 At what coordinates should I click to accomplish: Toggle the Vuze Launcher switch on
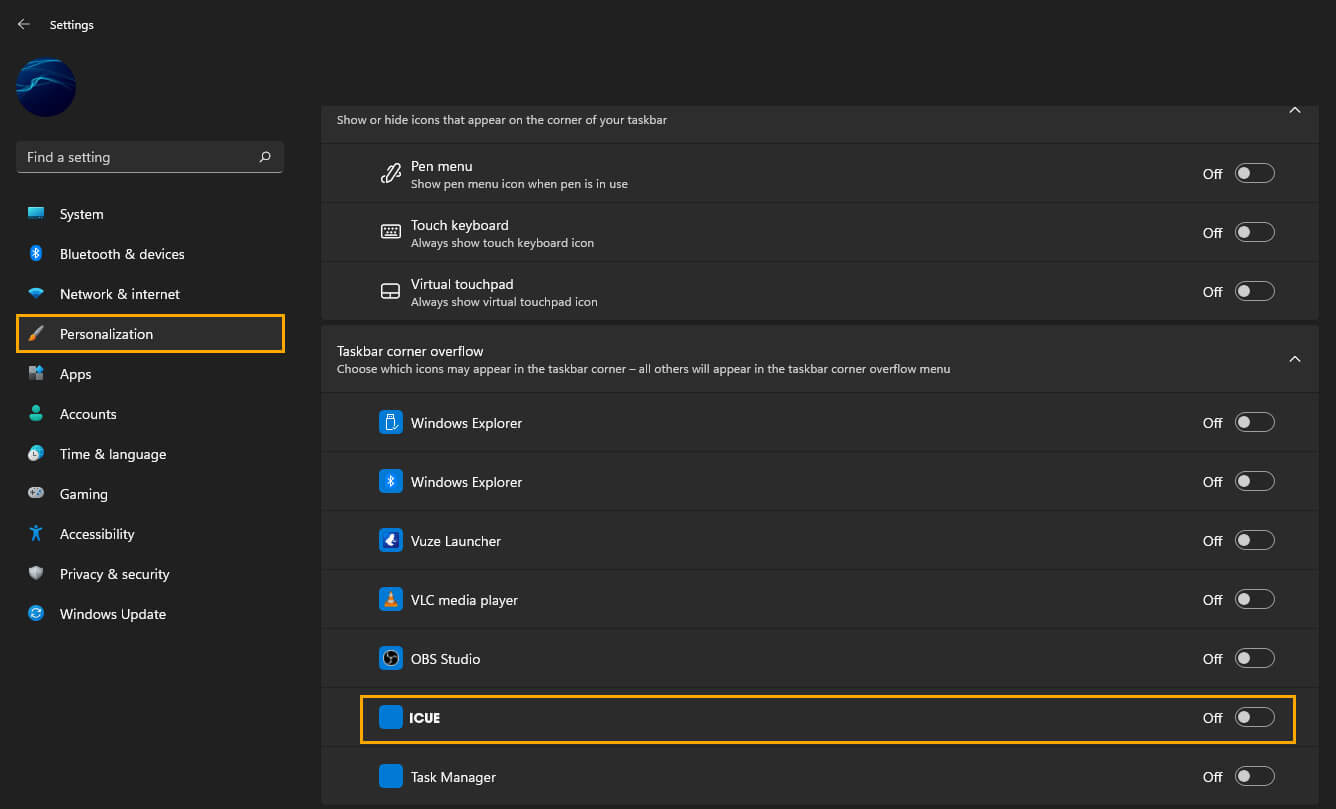(1255, 540)
